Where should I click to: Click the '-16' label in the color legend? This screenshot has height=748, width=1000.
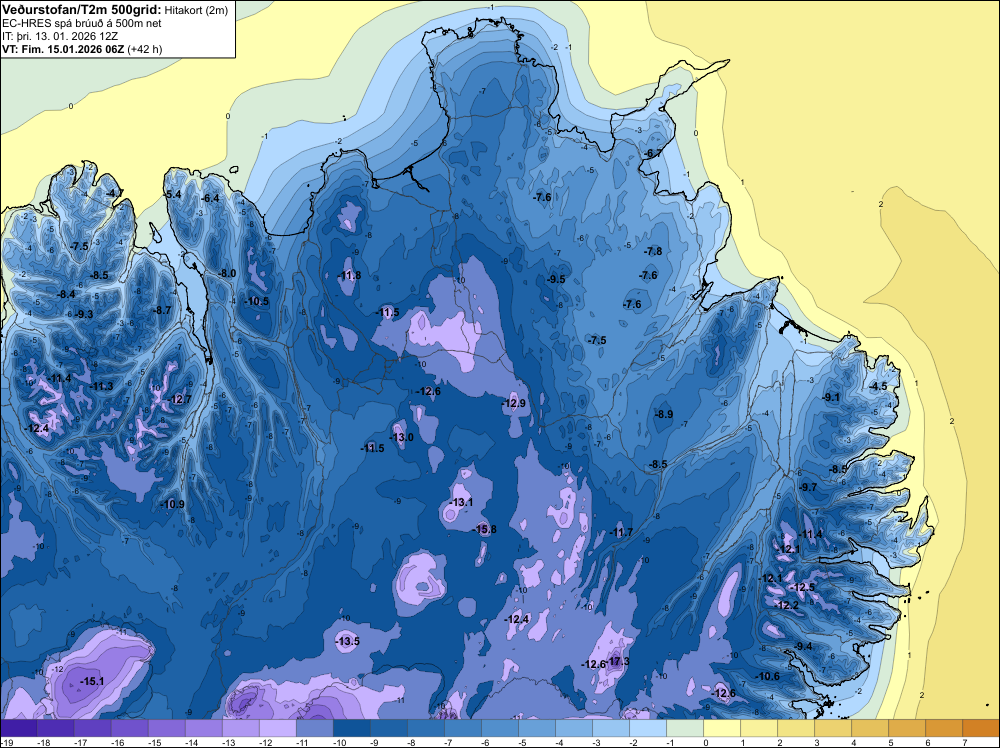pos(118,743)
